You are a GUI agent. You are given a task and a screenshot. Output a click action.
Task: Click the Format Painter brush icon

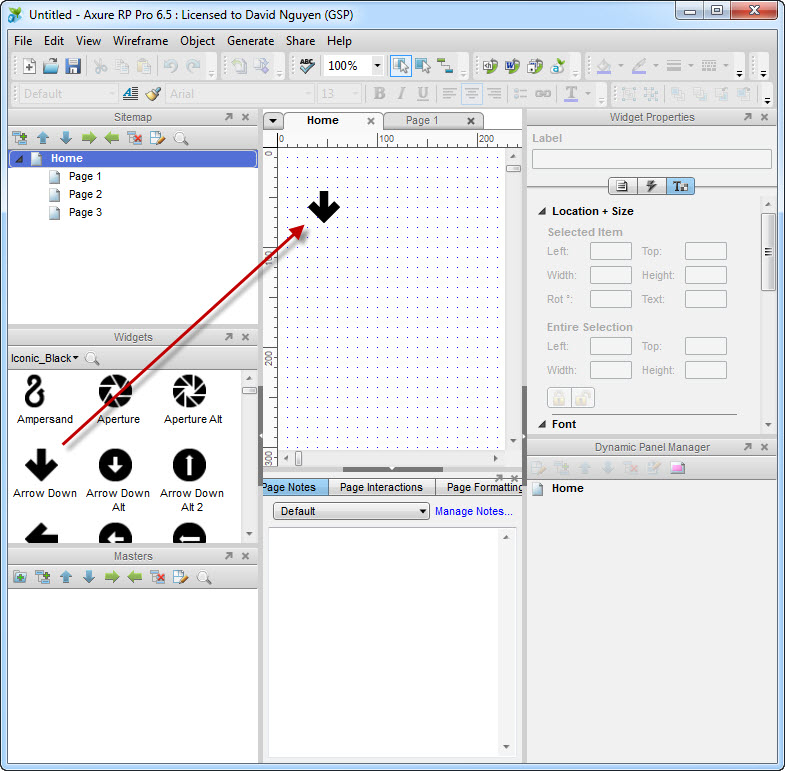point(152,94)
